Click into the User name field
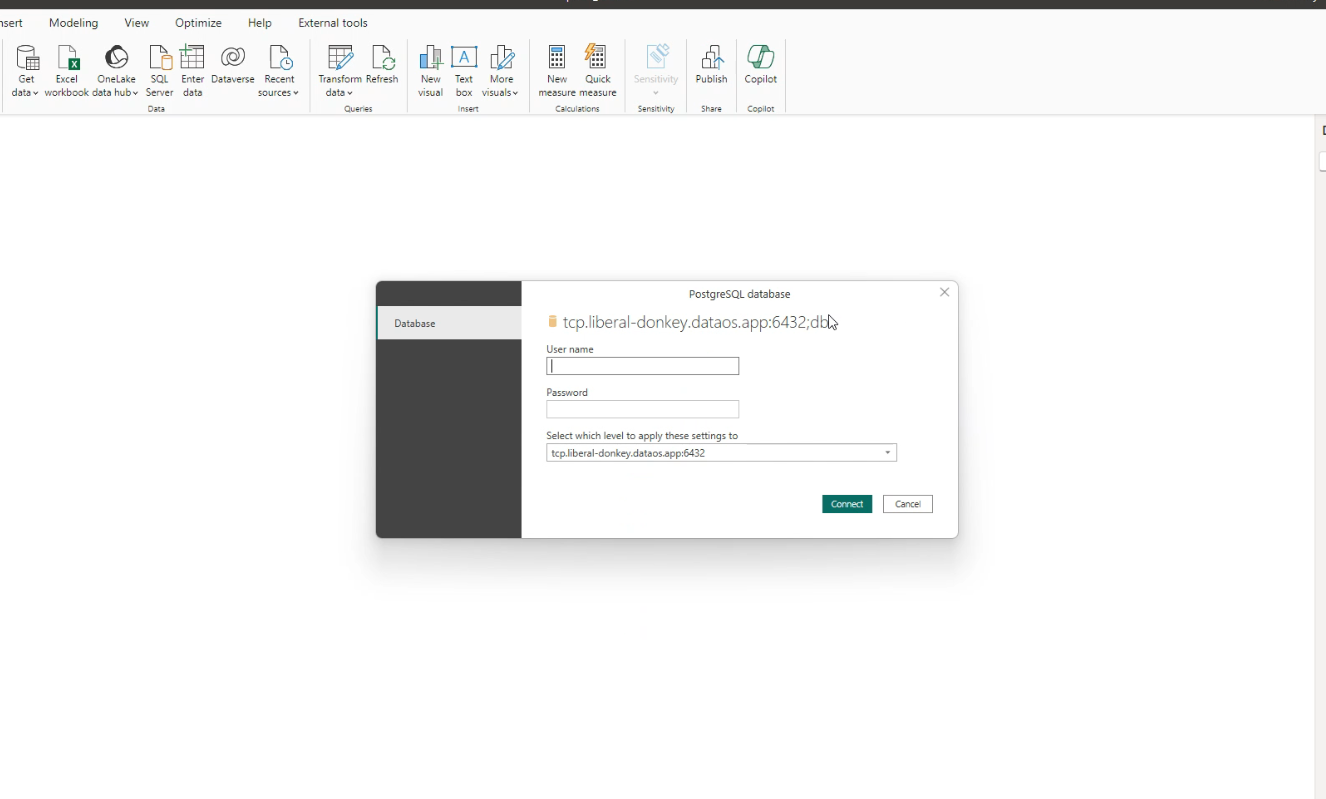The width and height of the screenshot is (1326, 799). (x=643, y=366)
